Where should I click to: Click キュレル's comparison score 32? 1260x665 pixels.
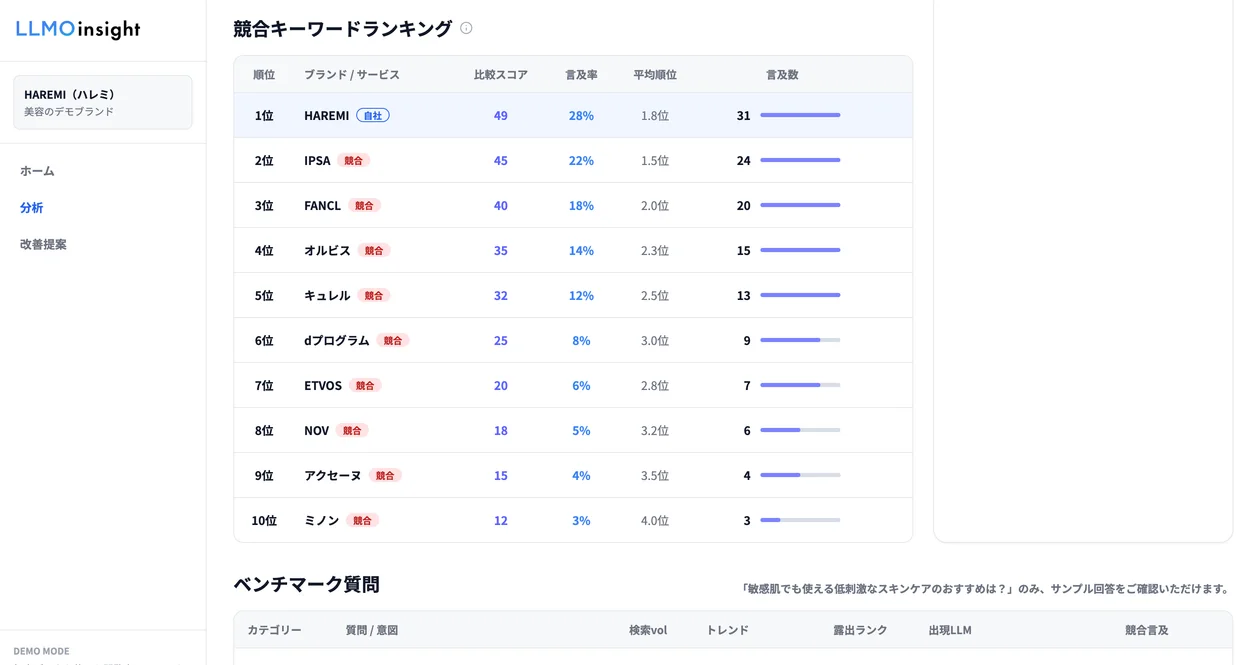501,295
